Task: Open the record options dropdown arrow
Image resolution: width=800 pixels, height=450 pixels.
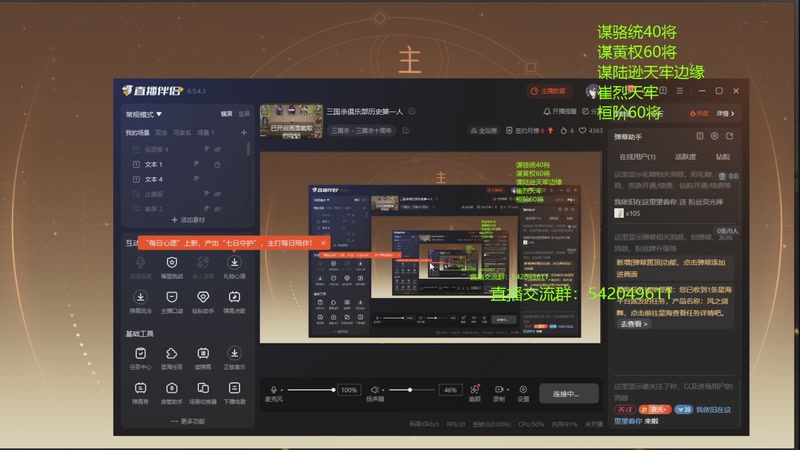Action: tap(508, 390)
